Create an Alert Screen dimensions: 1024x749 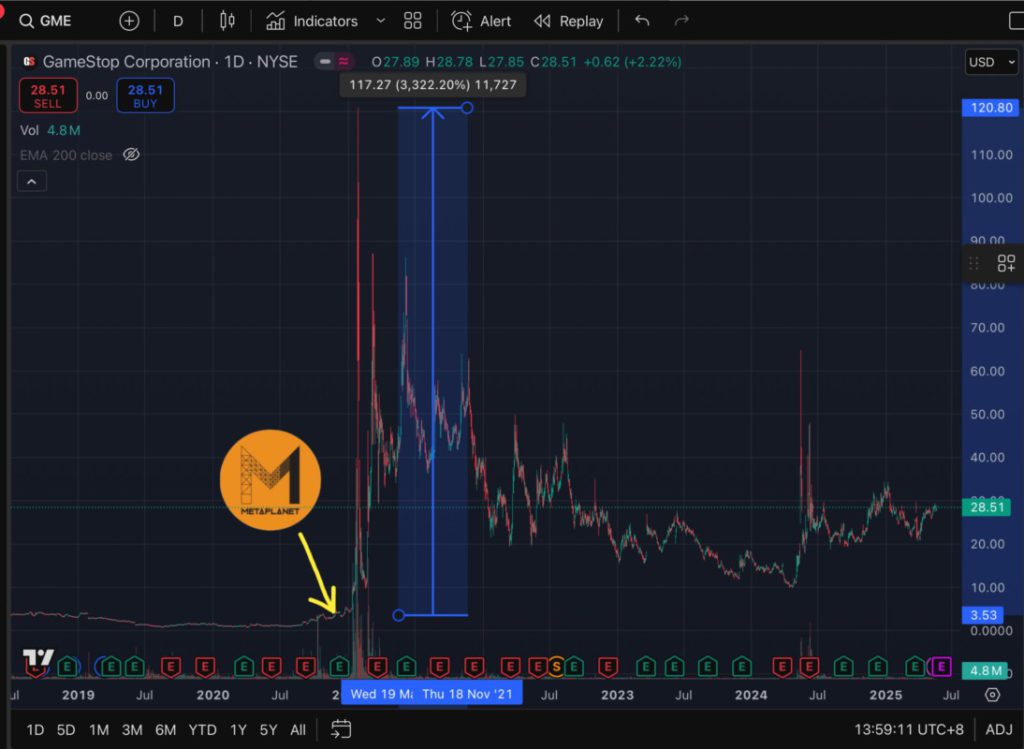pyautogui.click(x=481, y=21)
